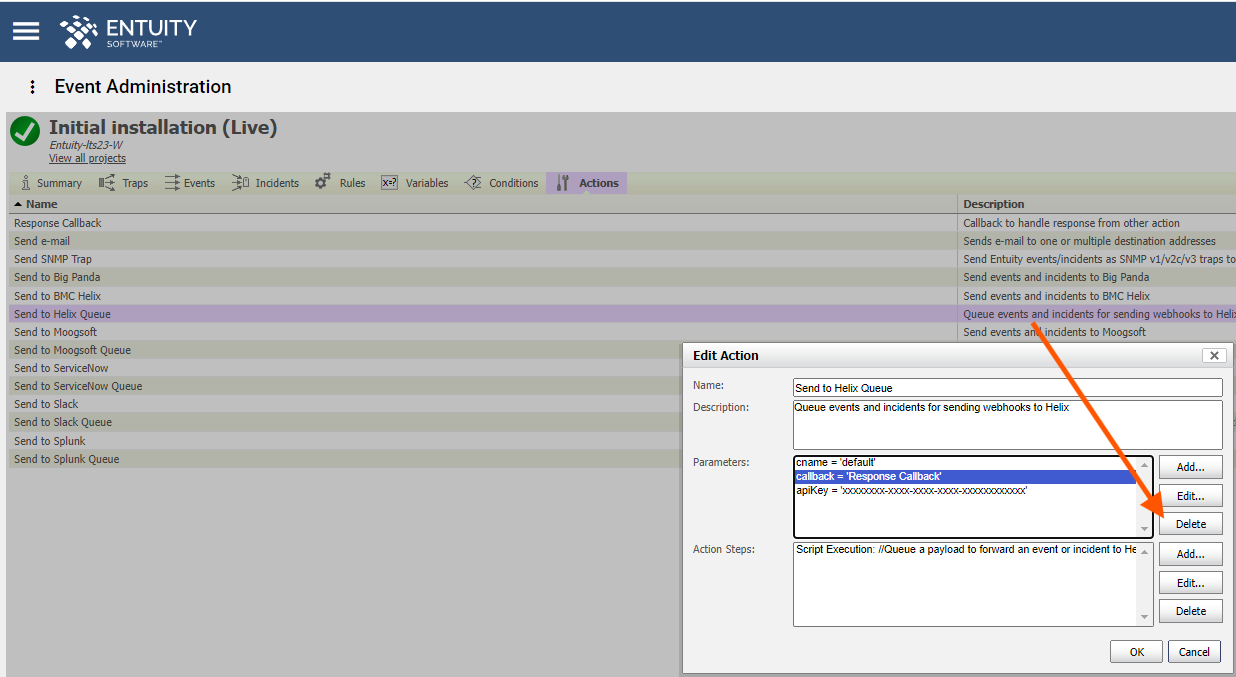Cancel the Edit Action dialog
1236x677 pixels.
coord(1195,652)
